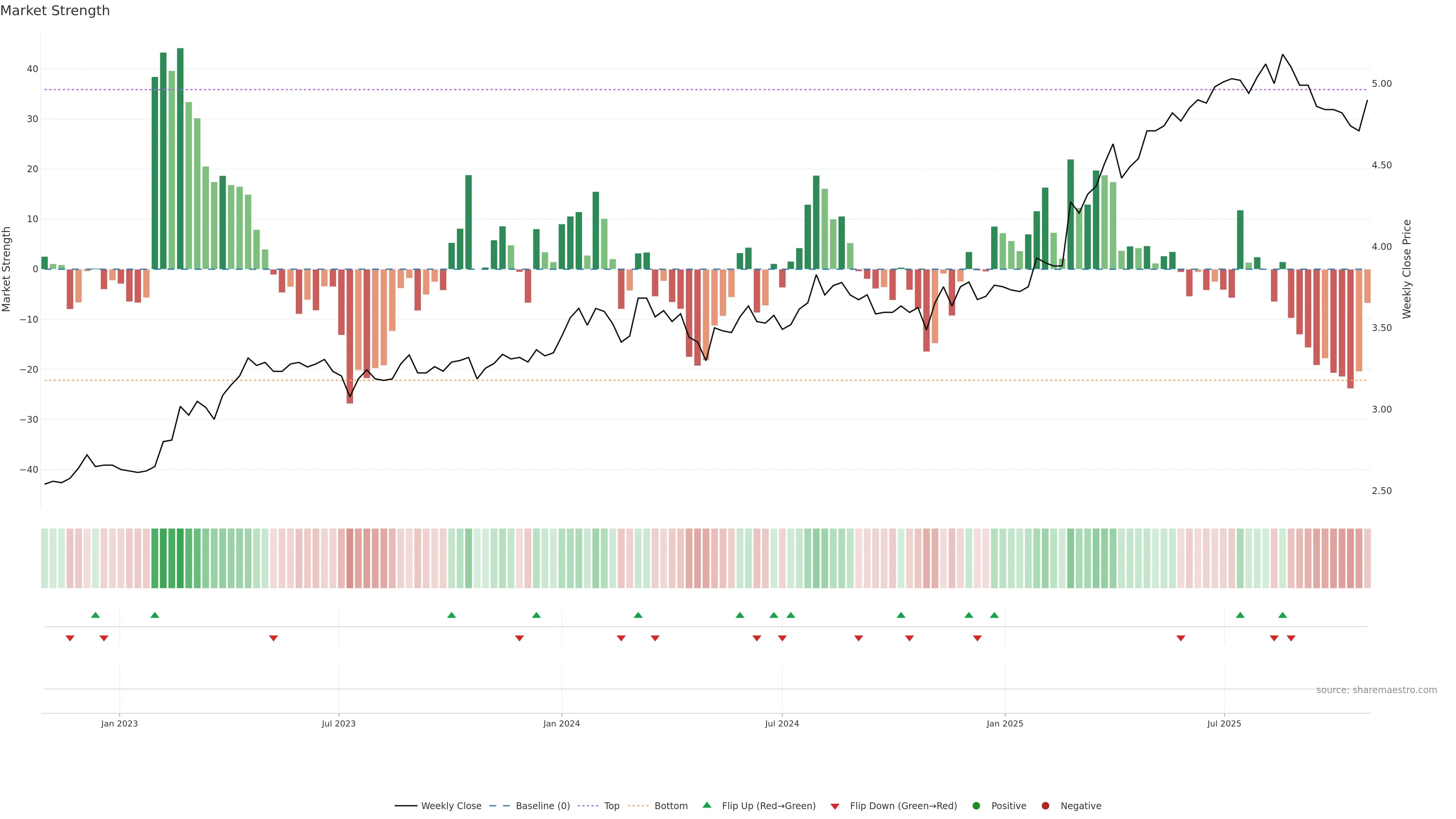Click the Market Strength chart title
This screenshot has width=1456, height=819.
click(x=55, y=11)
